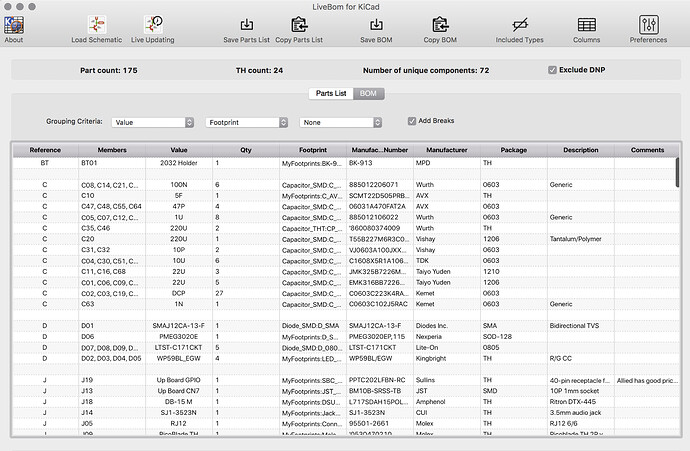Select the Allied has good pric... comment cell
Image resolution: width=690 pixels, height=451 pixels.
(647, 380)
